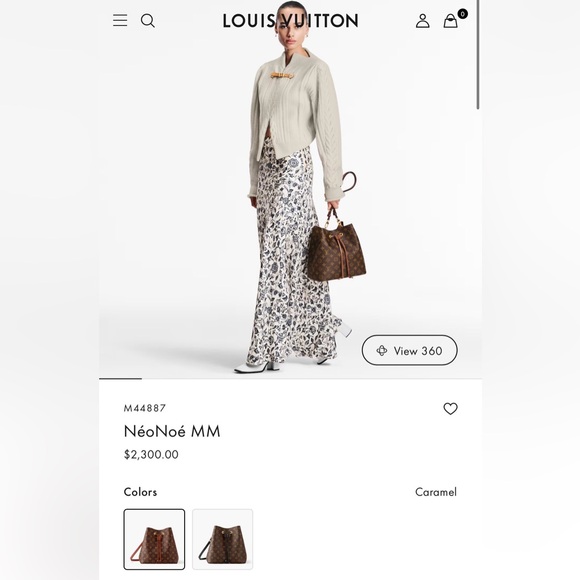This screenshot has height=580, width=580.
Task: Open the account profile icon
Action: pyautogui.click(x=422, y=21)
